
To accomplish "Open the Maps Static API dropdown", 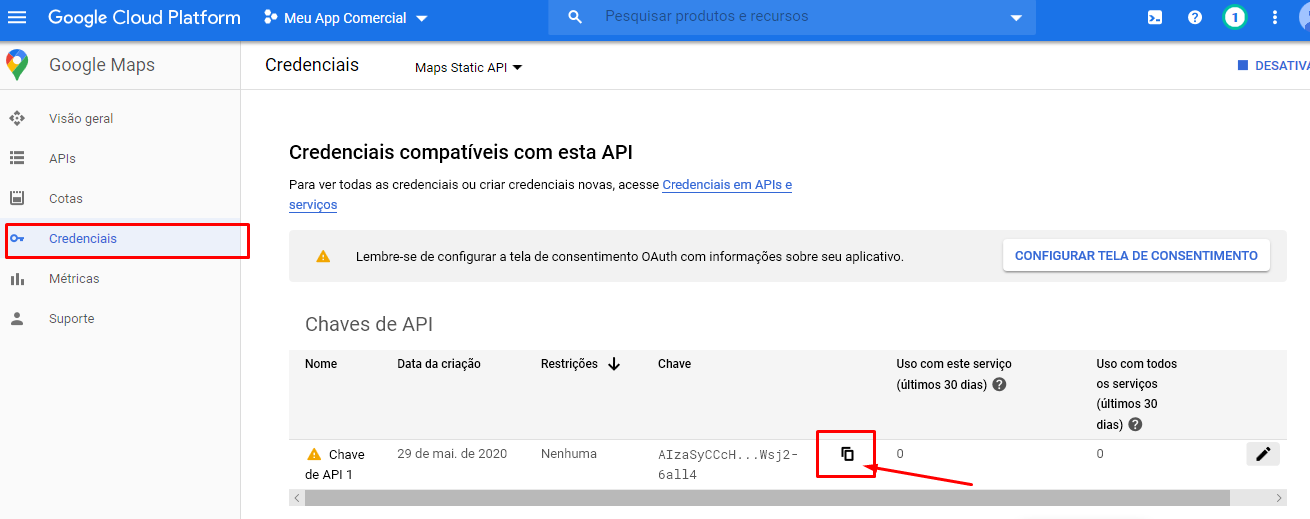I will pyautogui.click(x=469, y=68).
